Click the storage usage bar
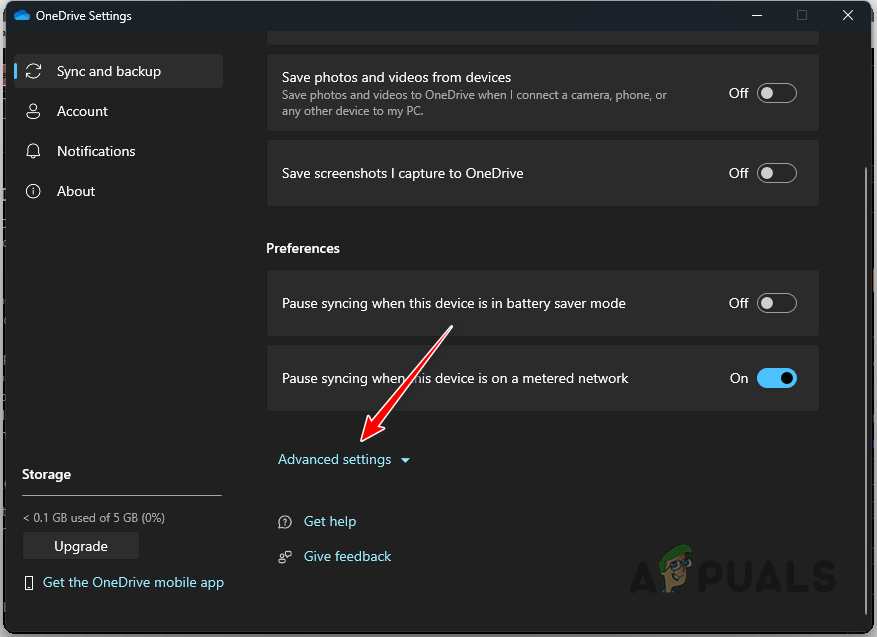This screenshot has height=637, width=877. [x=121, y=494]
